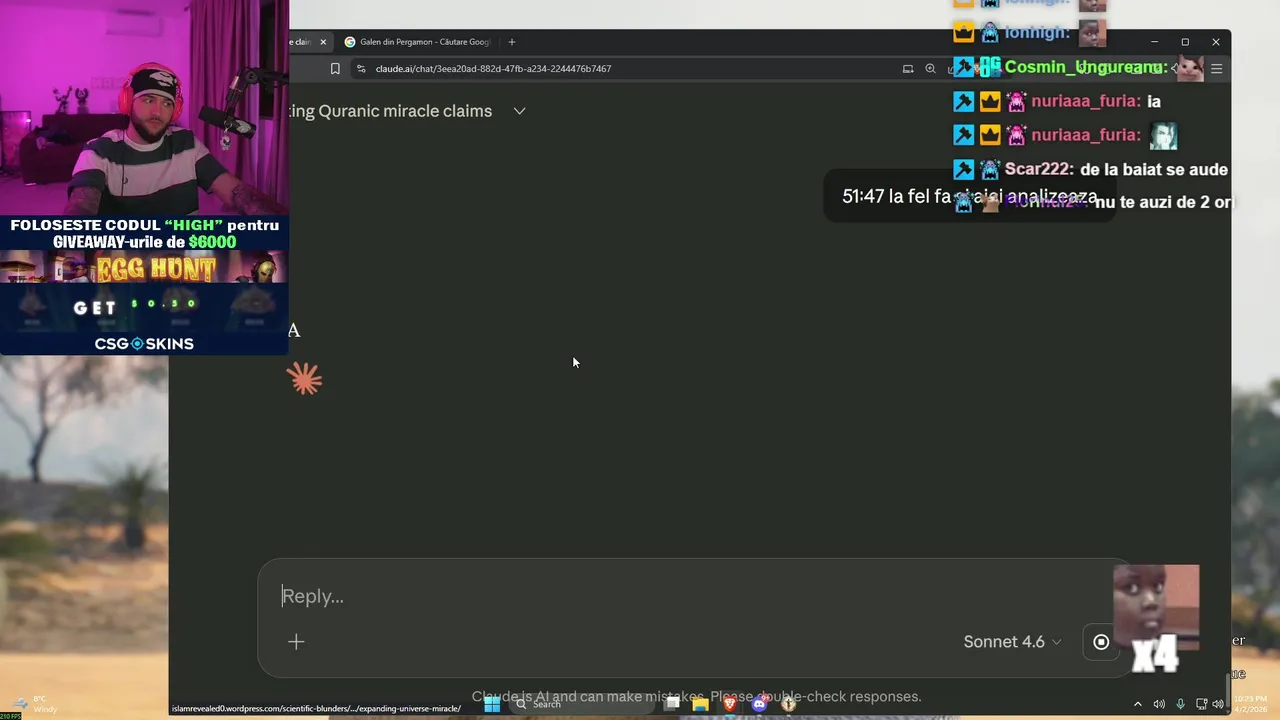The image size is (1280, 720).
Task: Close the active Claude browser tab
Action: click(323, 42)
